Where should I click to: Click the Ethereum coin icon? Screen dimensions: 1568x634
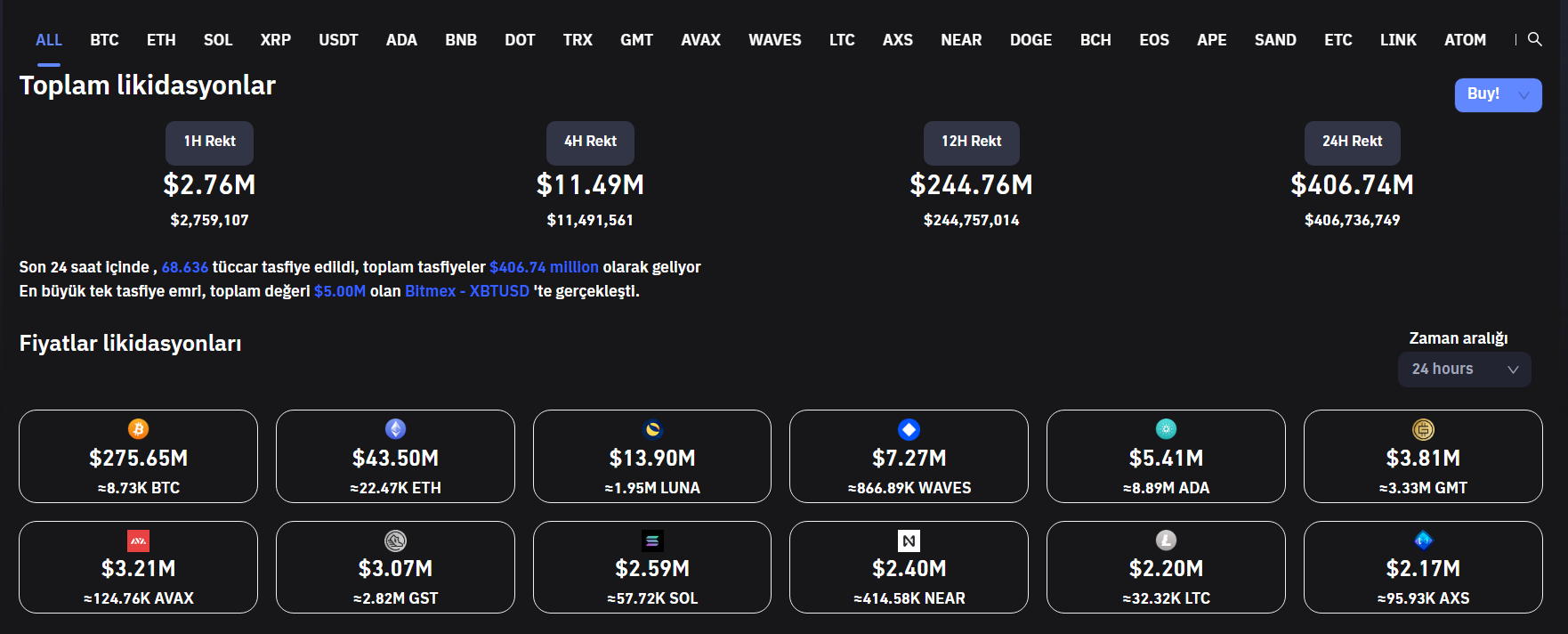pyautogui.click(x=395, y=429)
